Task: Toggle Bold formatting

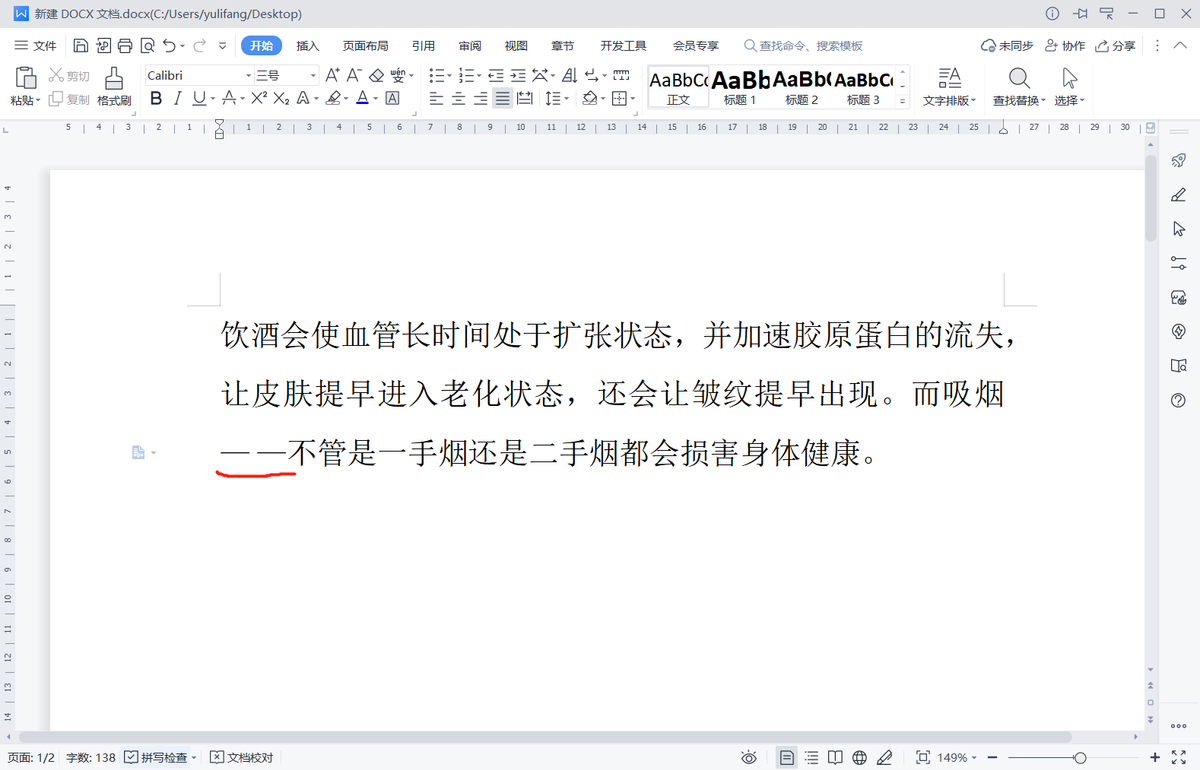Action: click(156, 98)
